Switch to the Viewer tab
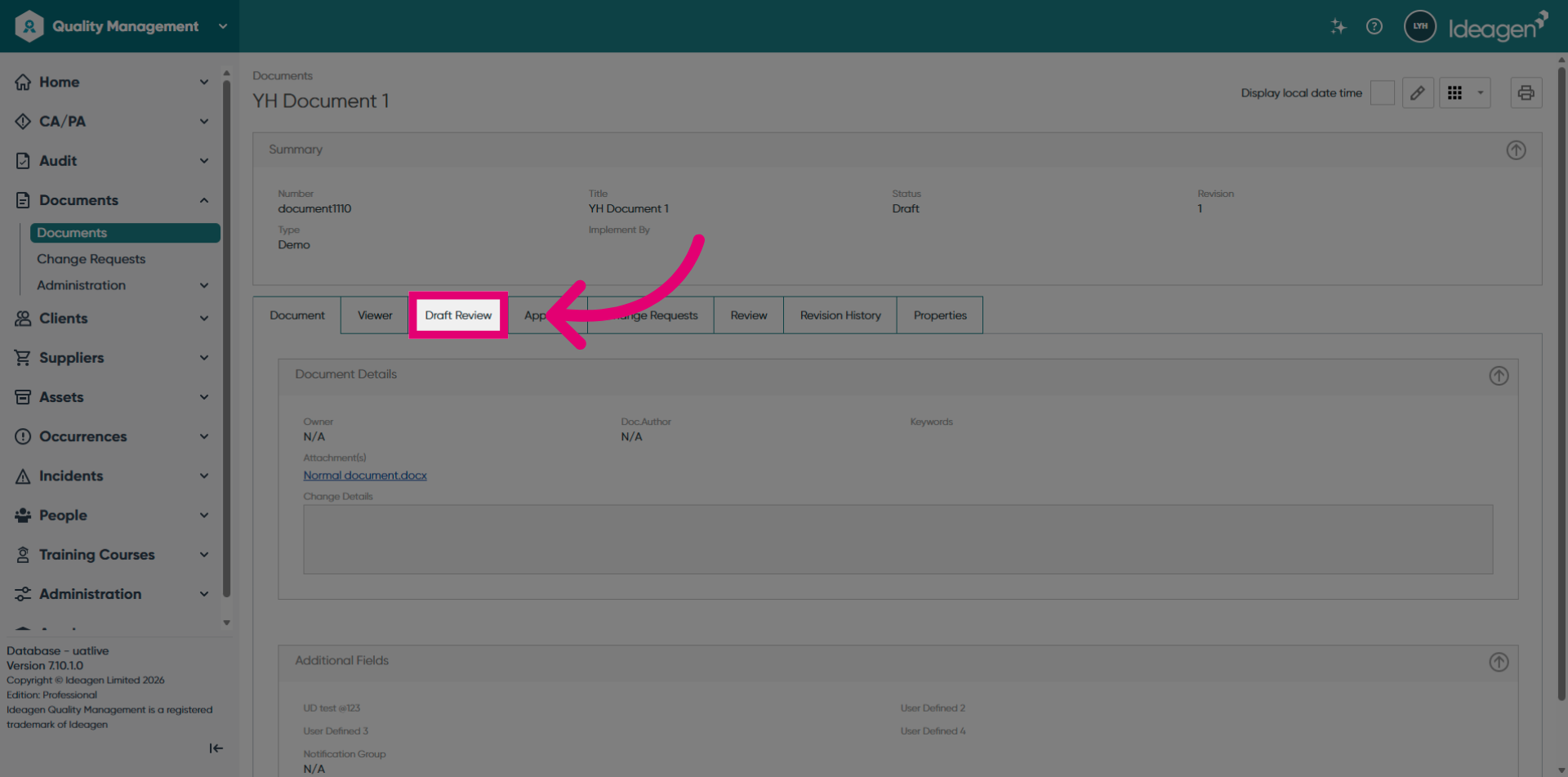This screenshot has width=1568, height=777. click(375, 315)
